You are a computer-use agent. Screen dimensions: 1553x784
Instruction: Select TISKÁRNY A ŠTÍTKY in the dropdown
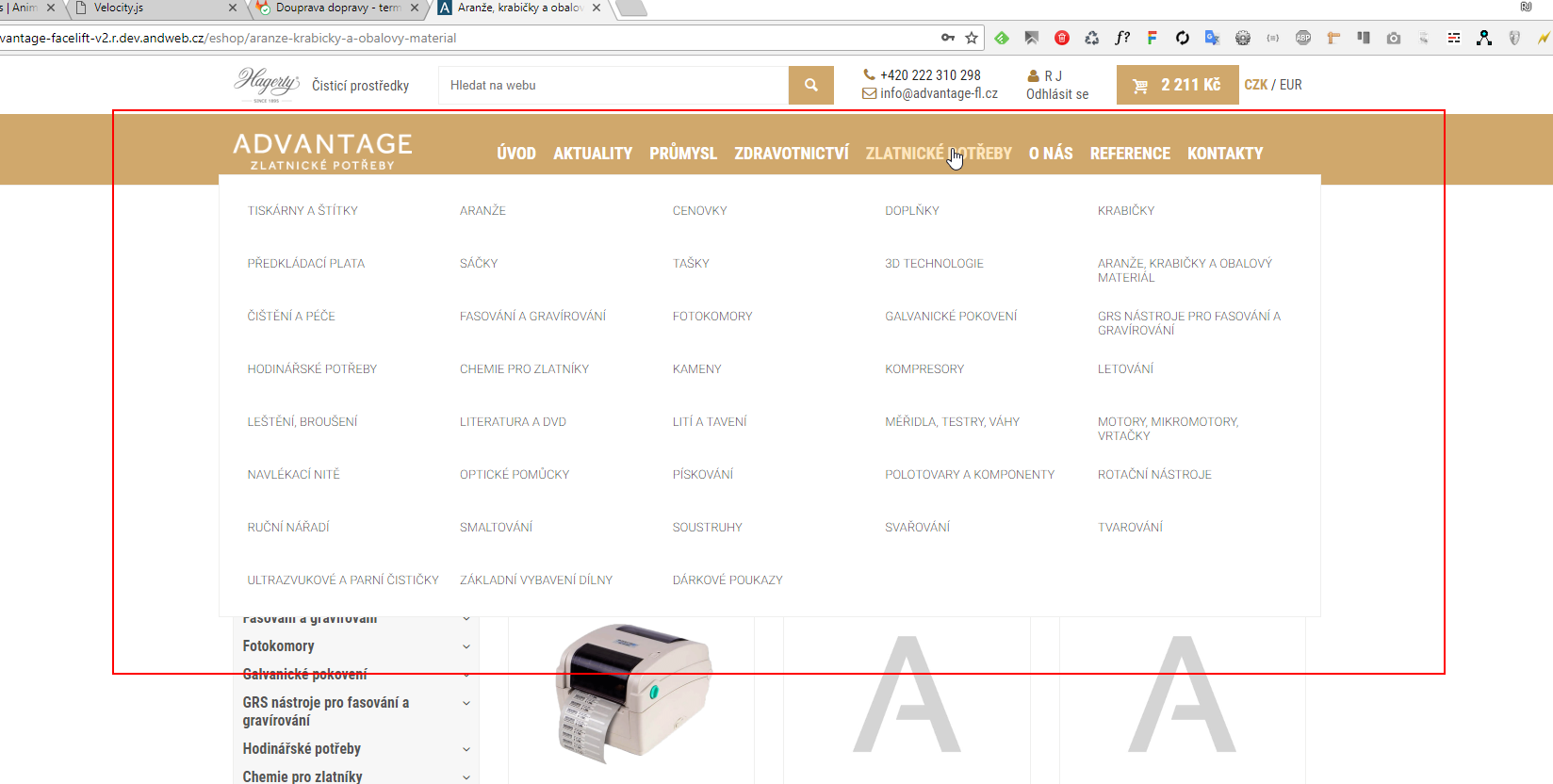pyautogui.click(x=302, y=210)
